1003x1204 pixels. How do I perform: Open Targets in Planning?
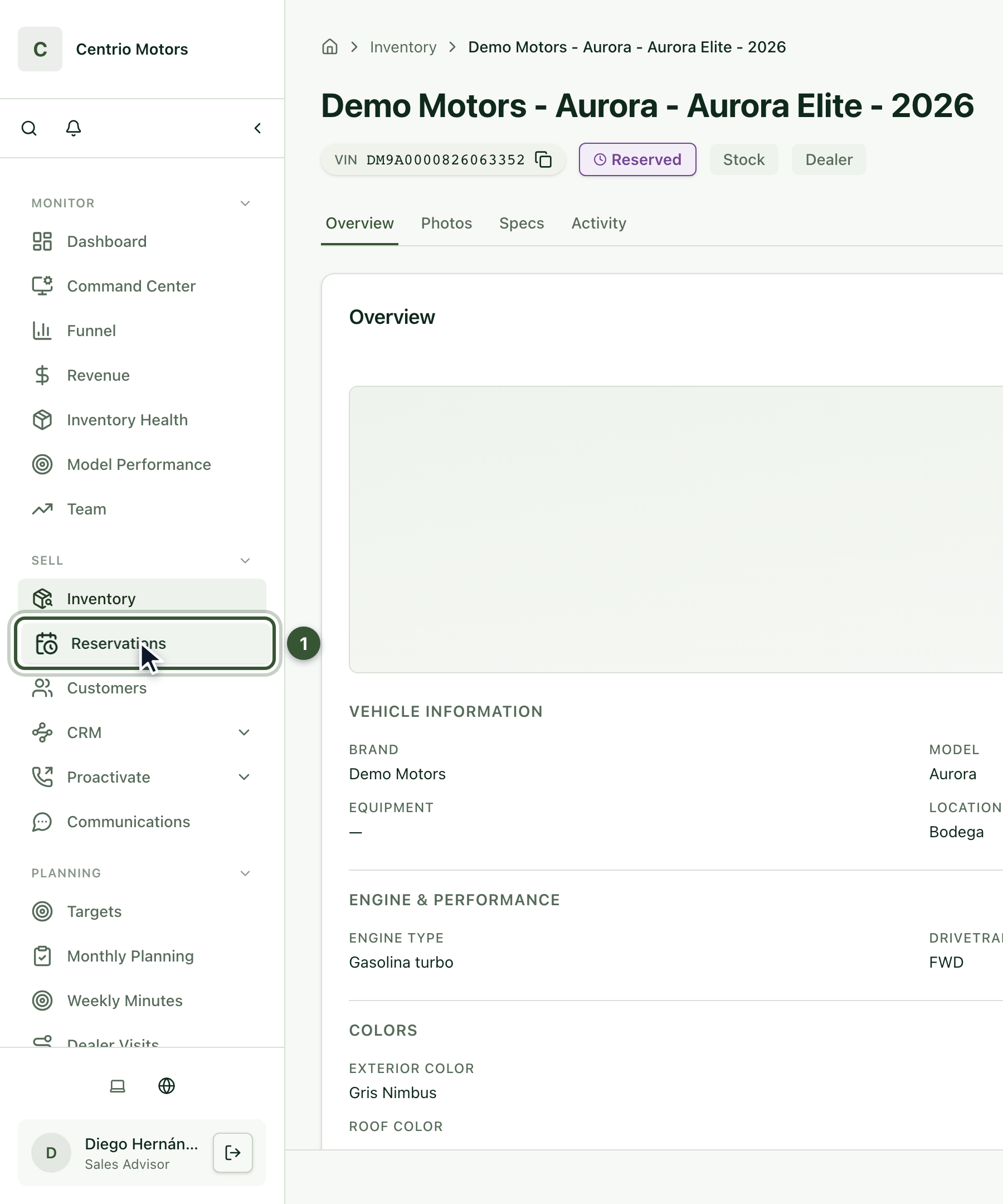point(142,911)
